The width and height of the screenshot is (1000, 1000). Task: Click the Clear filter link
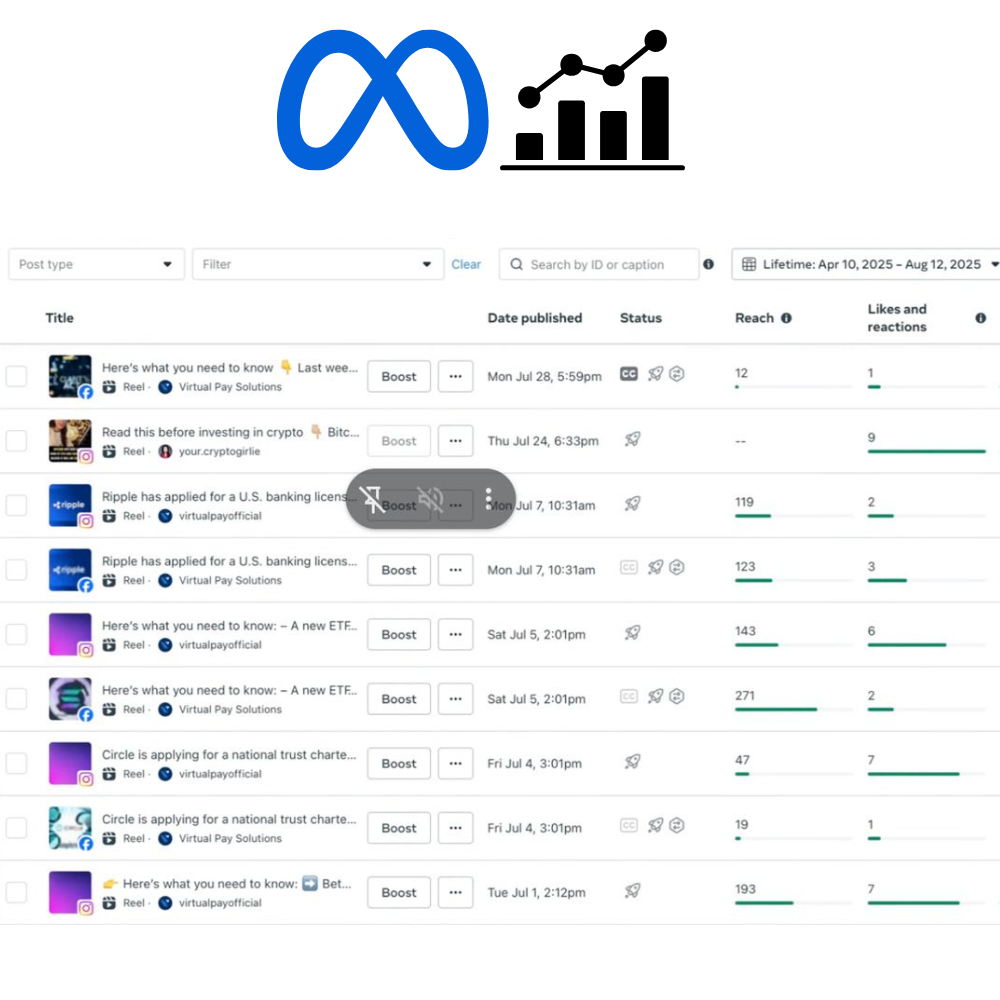coord(466,264)
